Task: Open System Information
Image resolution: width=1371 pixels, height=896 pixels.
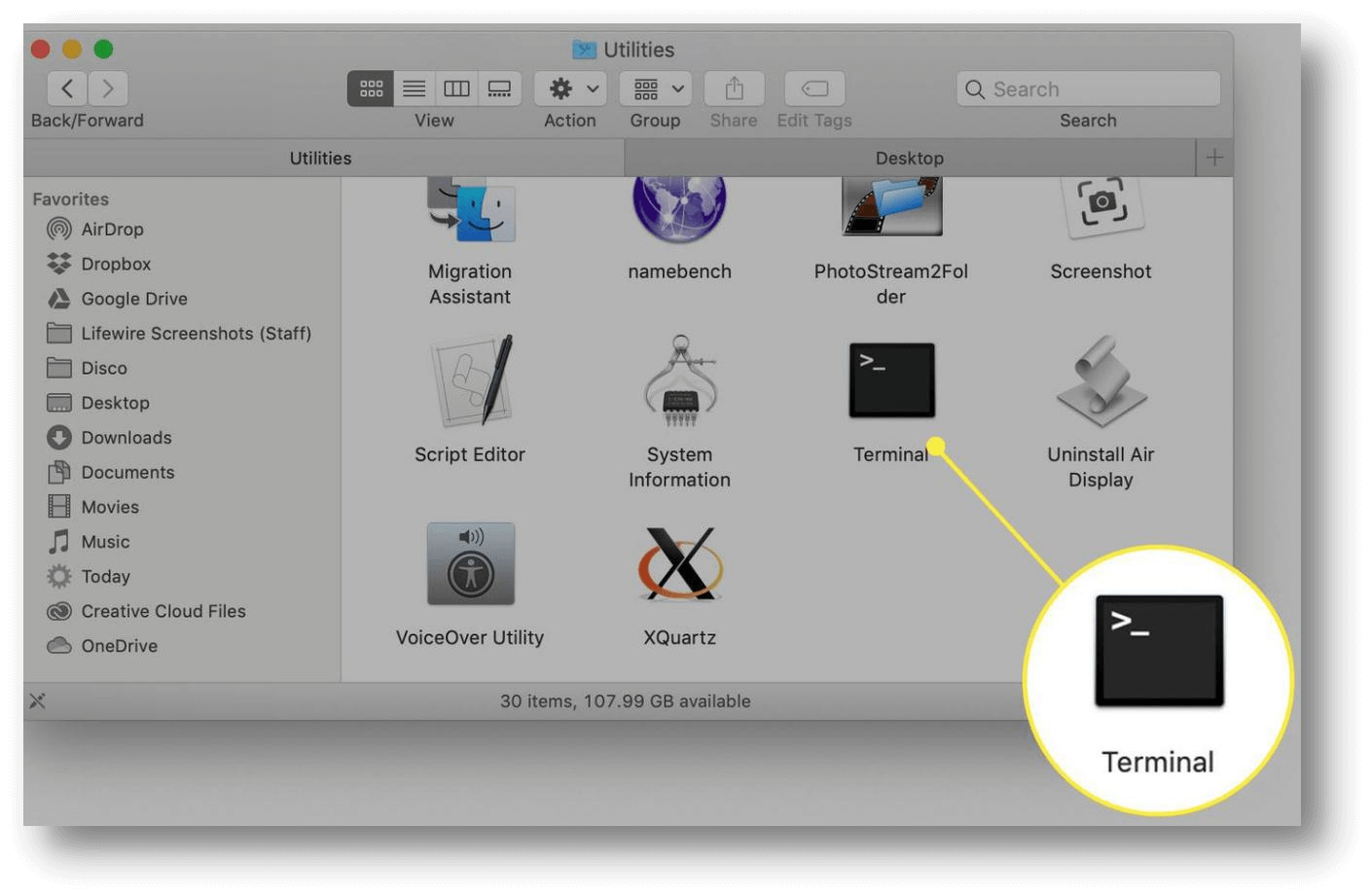Action: (678, 380)
